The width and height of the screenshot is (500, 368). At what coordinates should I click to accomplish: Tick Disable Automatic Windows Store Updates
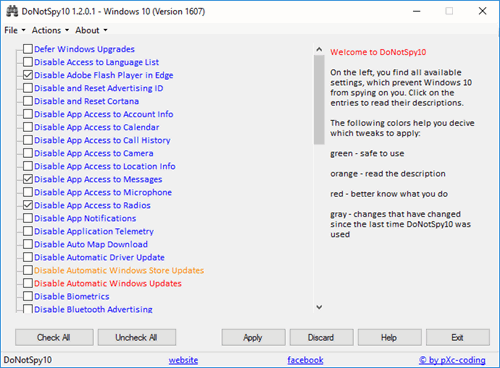tap(28, 270)
